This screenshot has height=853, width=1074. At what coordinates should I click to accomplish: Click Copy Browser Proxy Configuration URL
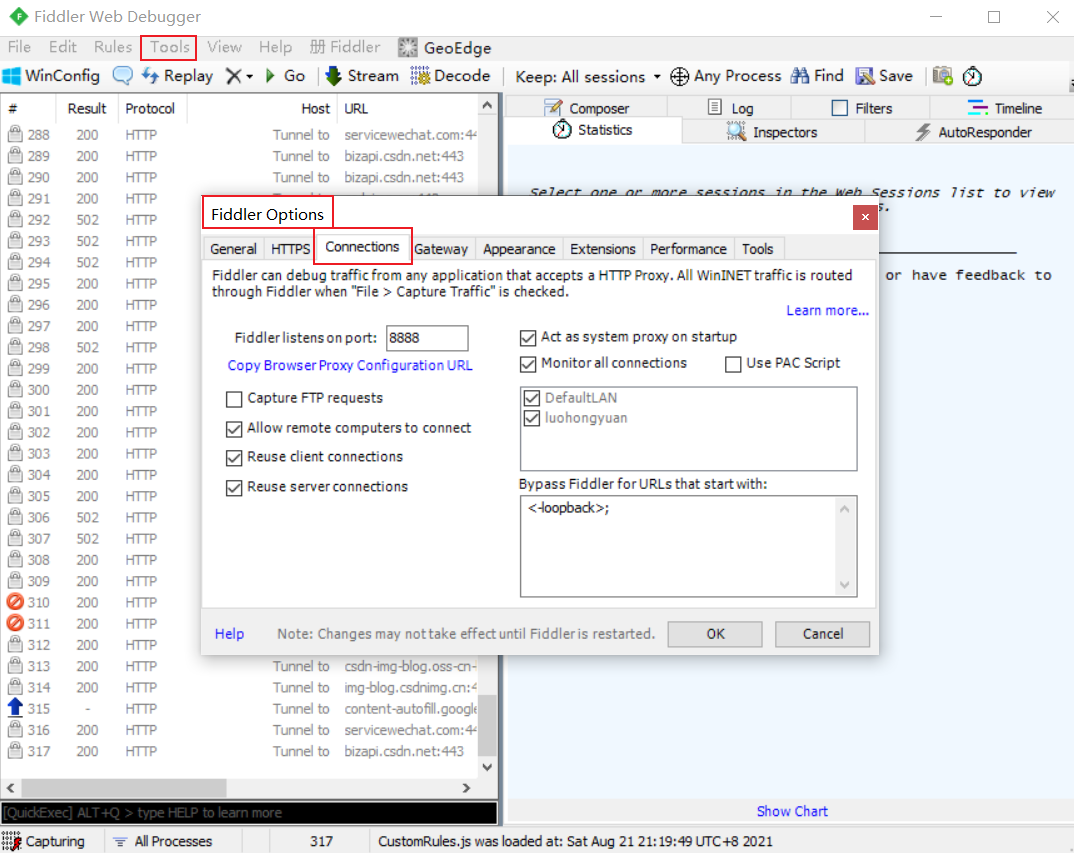pyautogui.click(x=349, y=365)
